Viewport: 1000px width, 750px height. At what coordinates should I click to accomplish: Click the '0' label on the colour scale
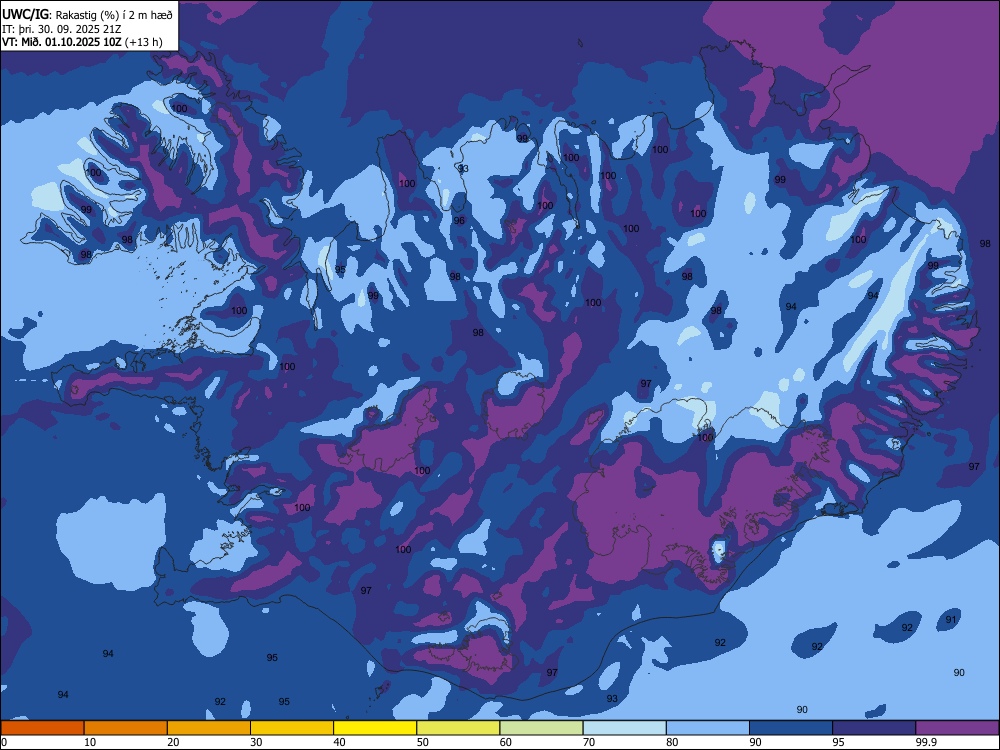tap(4, 742)
